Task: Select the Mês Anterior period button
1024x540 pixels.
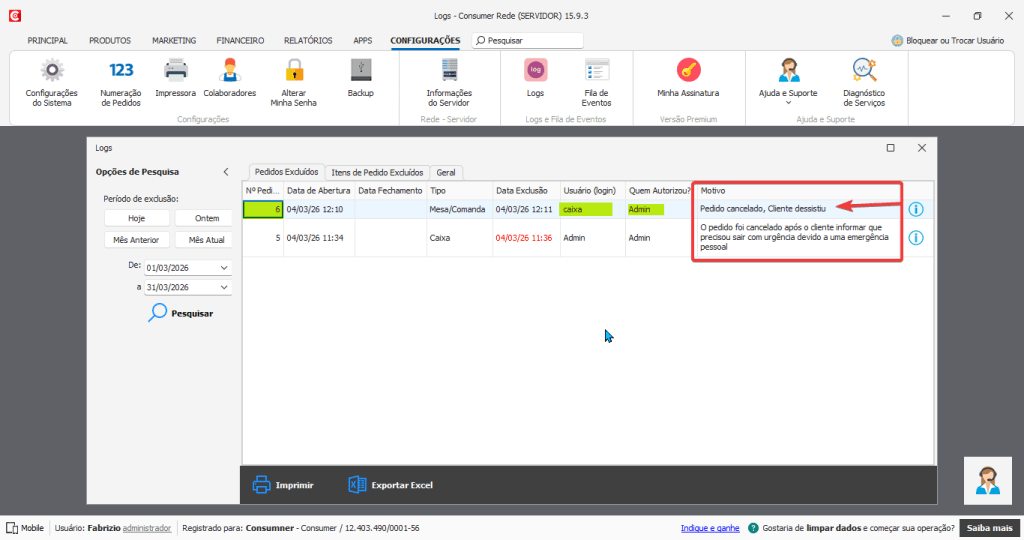Action: [136, 240]
